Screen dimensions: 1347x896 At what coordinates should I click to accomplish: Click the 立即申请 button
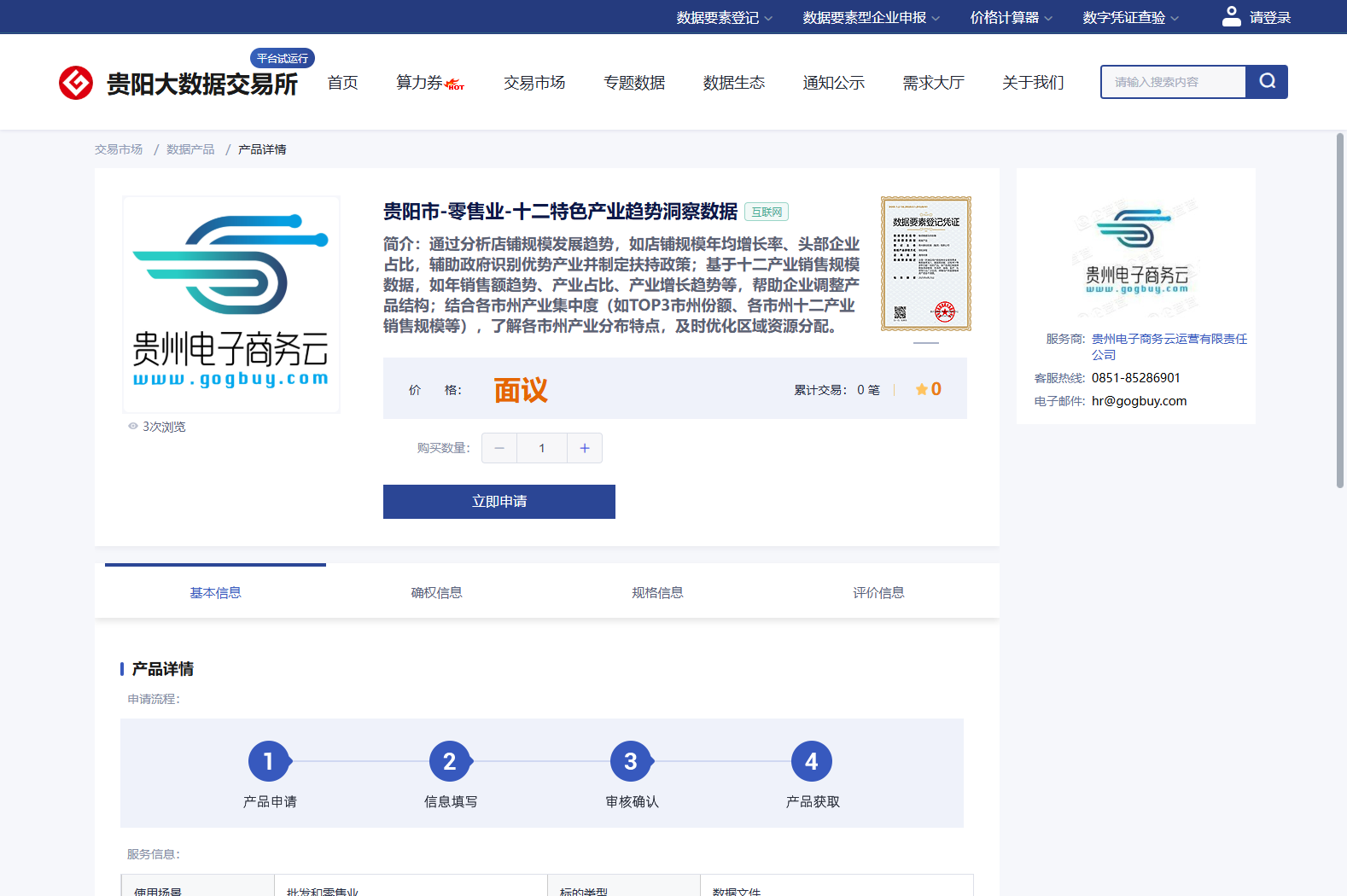[499, 502]
